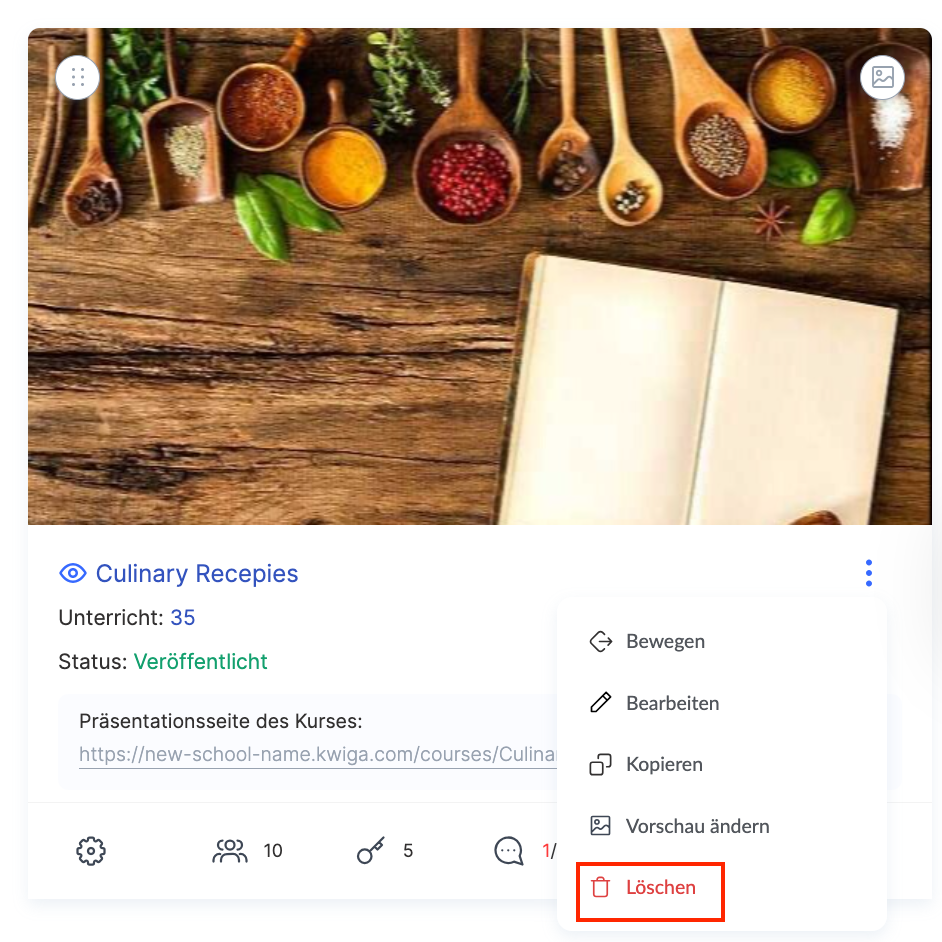The image size is (942, 942).
Task: Select Kopieren from the context menu
Action: [x=722, y=764]
